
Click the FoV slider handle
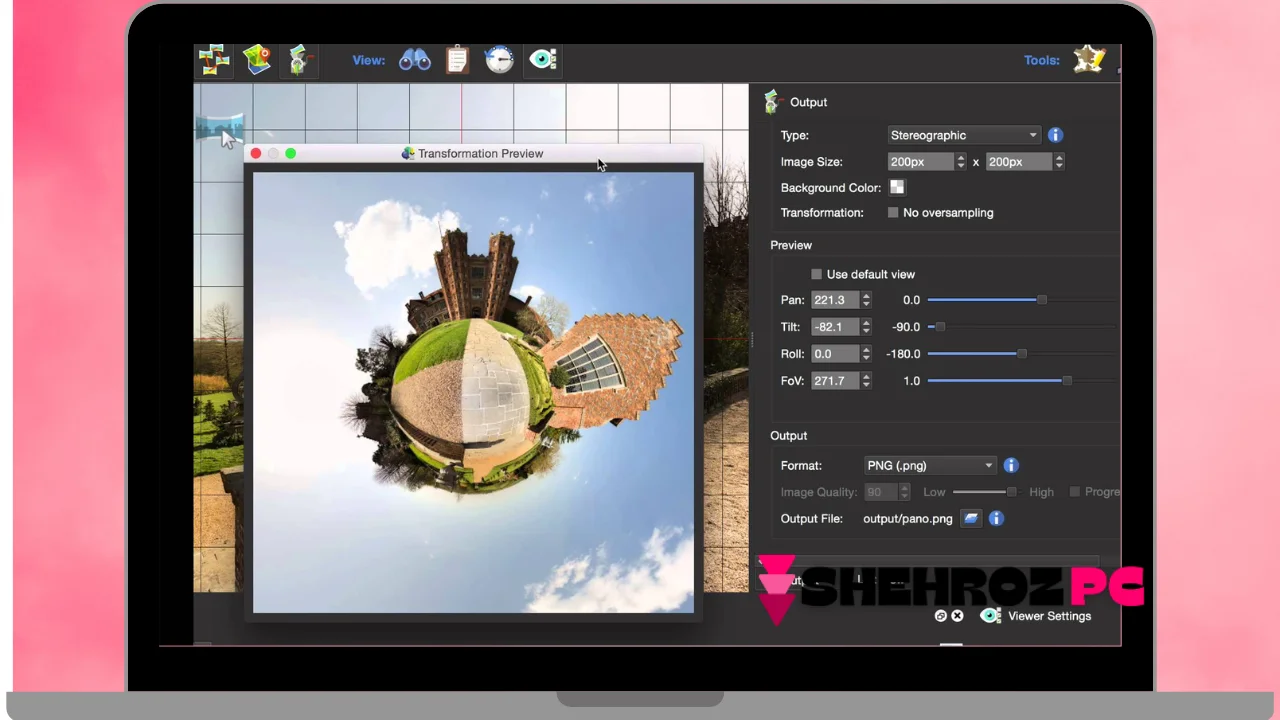pos(1067,381)
